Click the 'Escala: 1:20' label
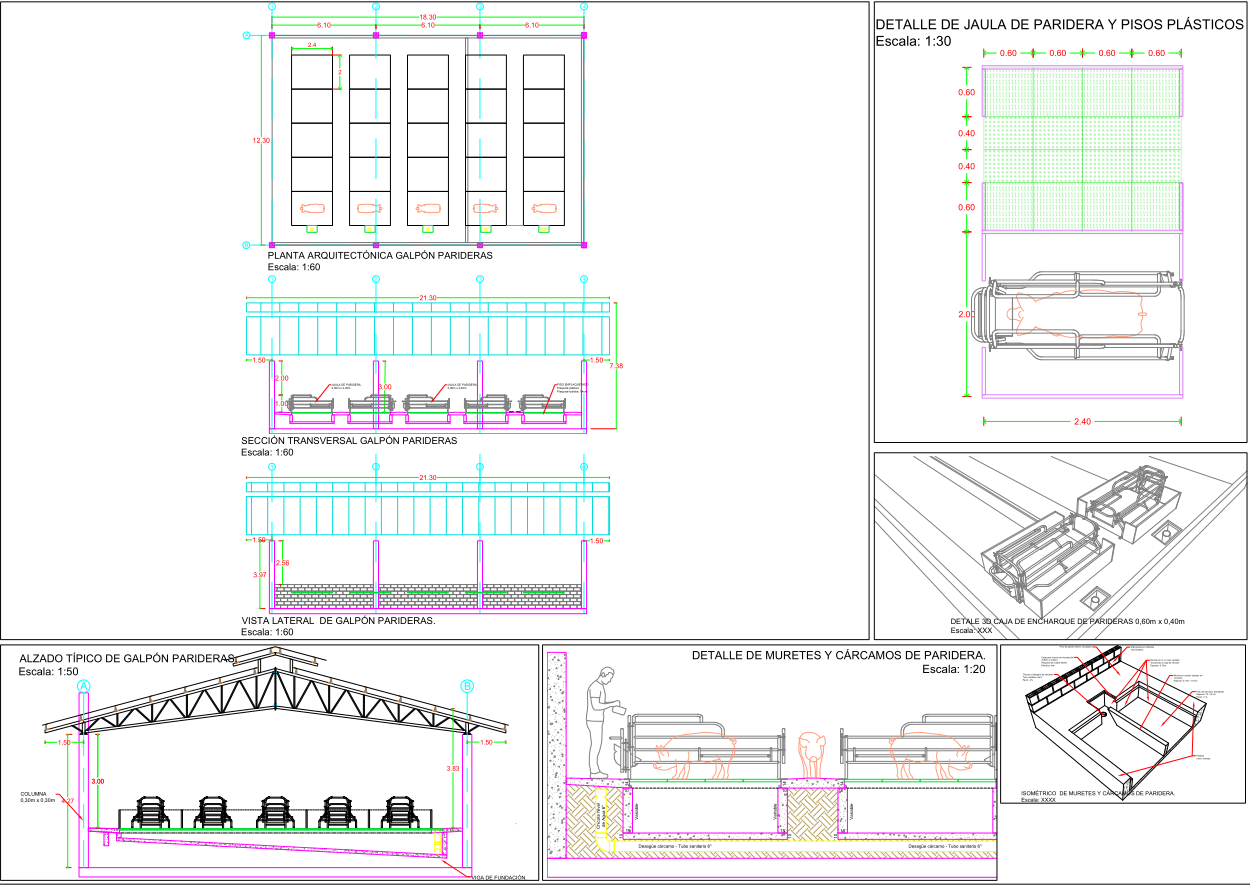Screen dimensions: 1250x886 [954, 669]
